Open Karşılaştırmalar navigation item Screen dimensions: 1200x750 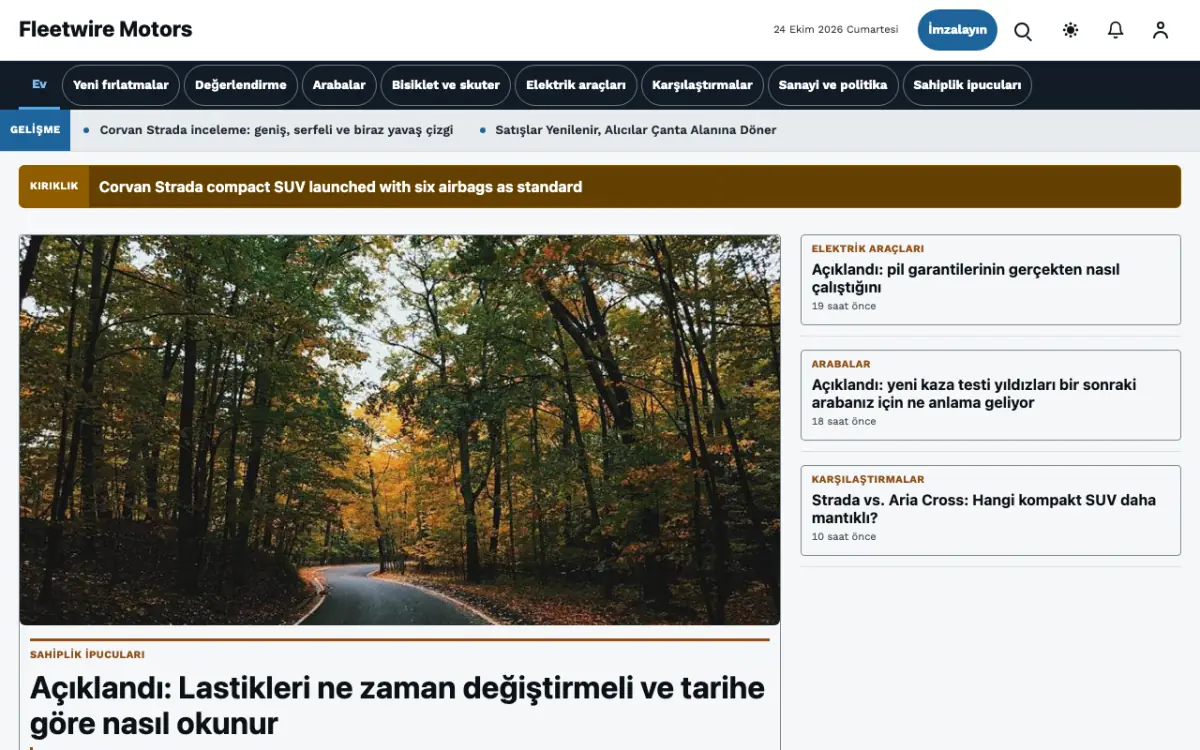[702, 85]
